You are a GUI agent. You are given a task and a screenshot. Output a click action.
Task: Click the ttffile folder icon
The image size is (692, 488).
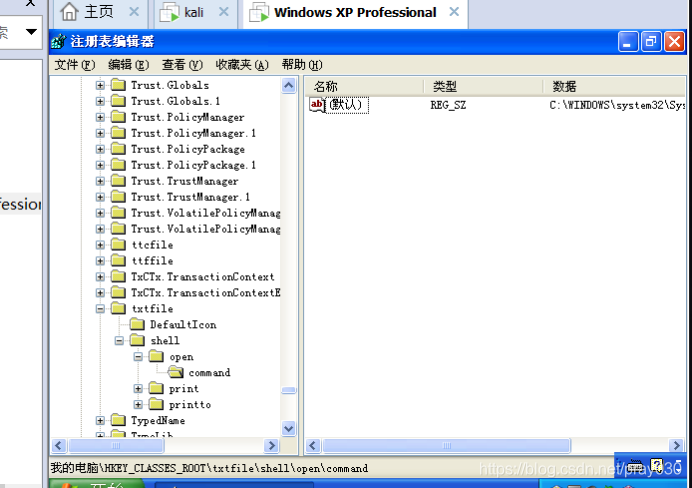point(118,261)
